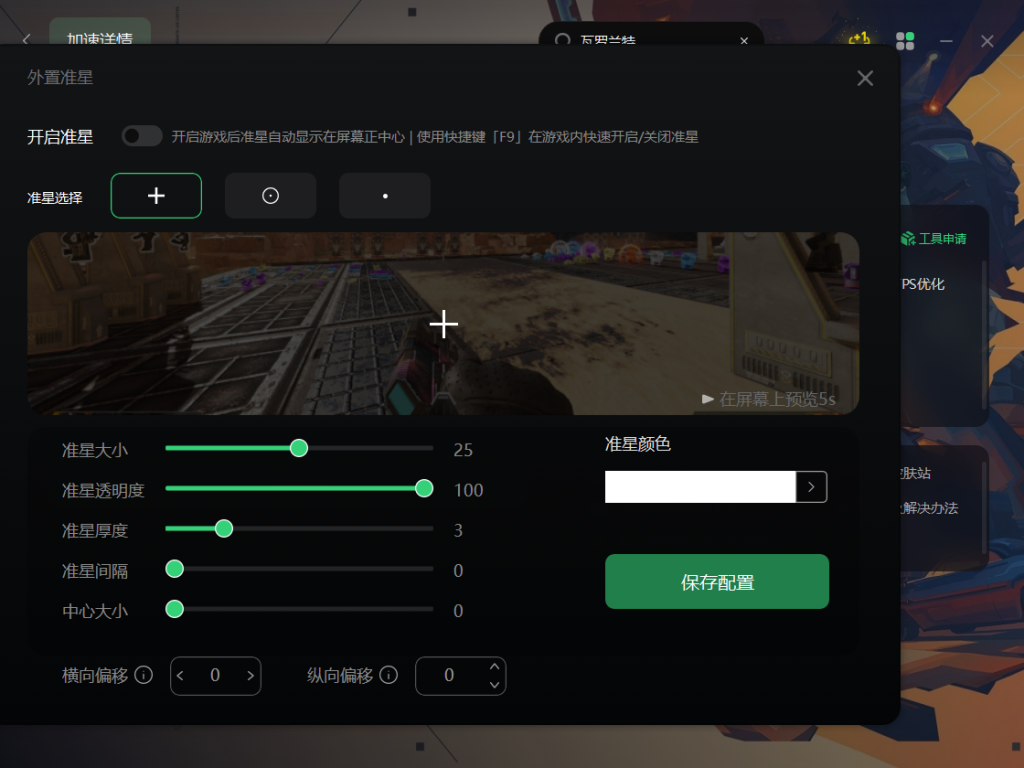Click the F9 shortcut hint text

557,136
